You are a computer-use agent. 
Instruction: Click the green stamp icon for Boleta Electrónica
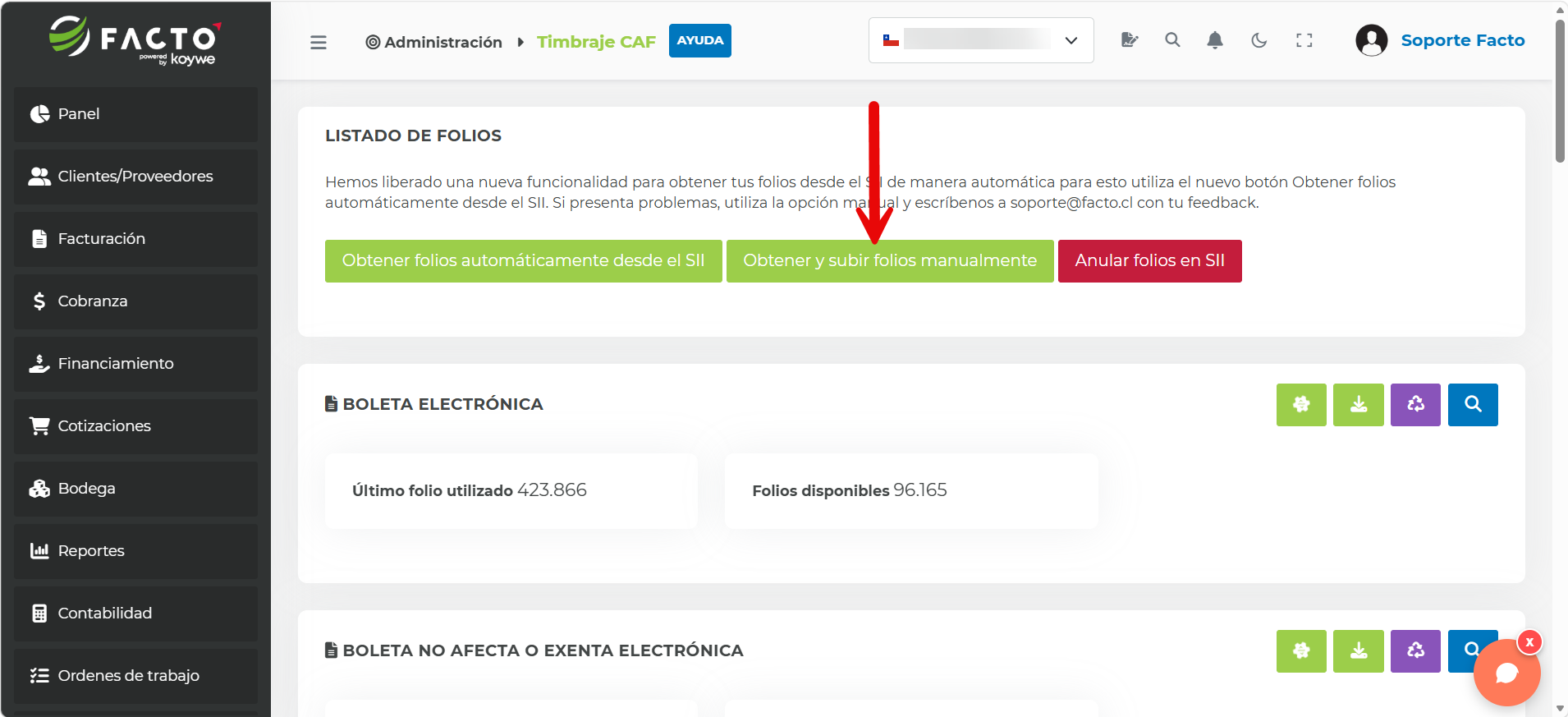click(1301, 405)
